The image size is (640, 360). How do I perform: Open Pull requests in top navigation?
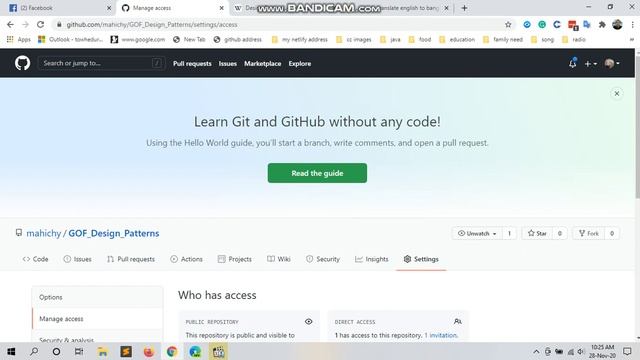click(x=192, y=64)
